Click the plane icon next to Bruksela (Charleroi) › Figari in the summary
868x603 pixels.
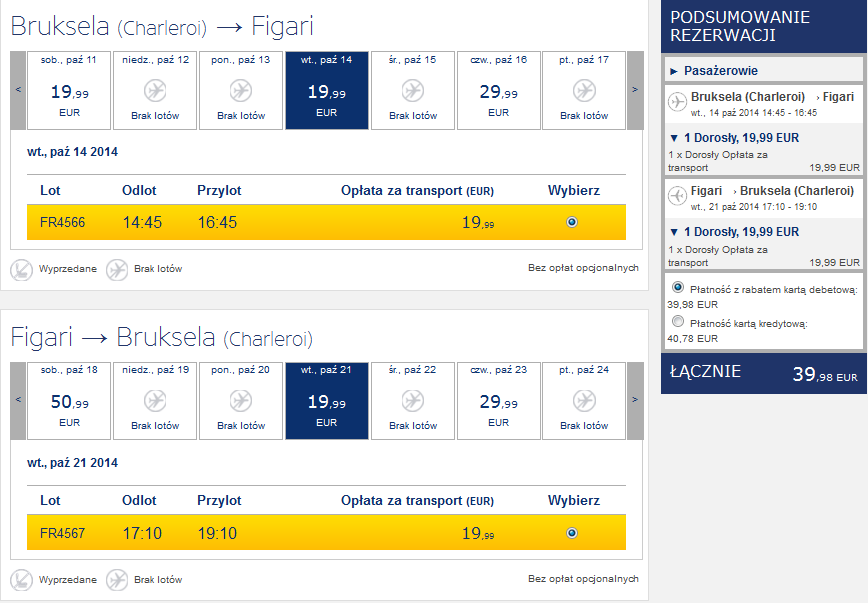tap(678, 102)
